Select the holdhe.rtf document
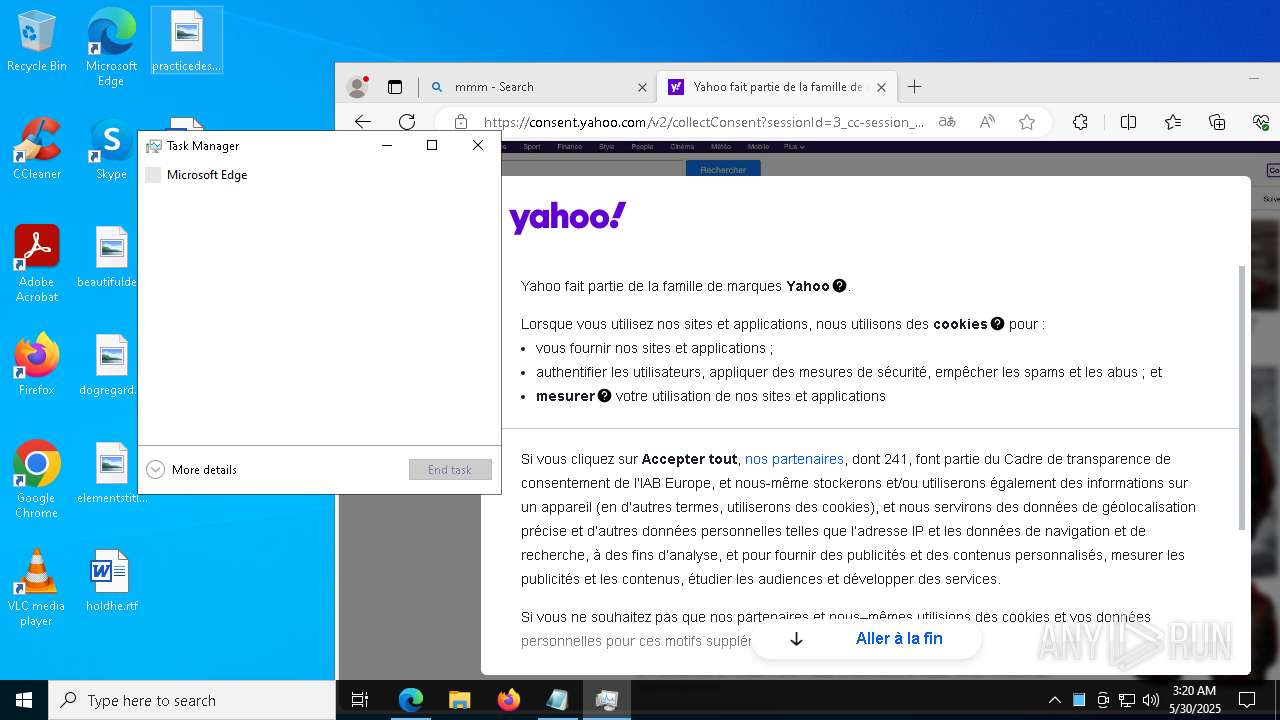The width and height of the screenshot is (1280, 720). coord(111,581)
